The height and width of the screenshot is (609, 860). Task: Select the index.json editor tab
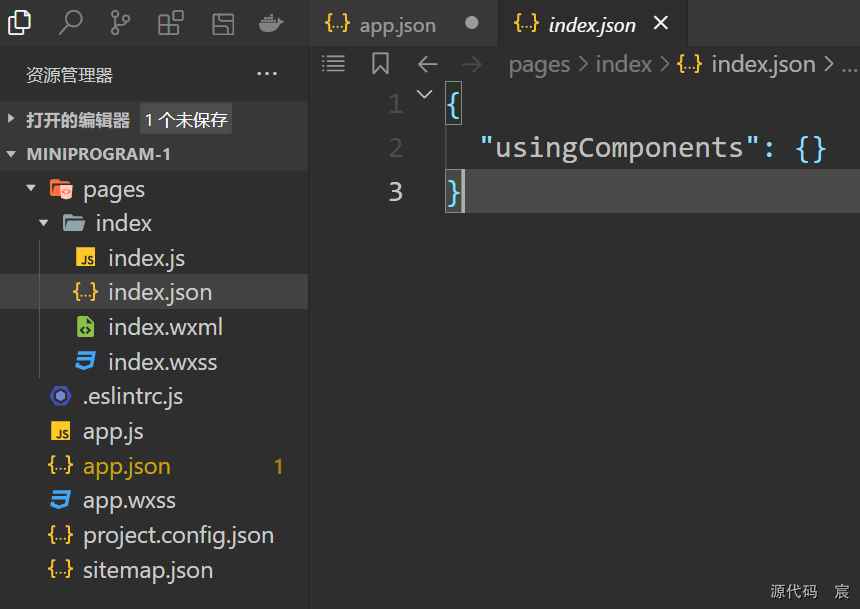pos(592,24)
